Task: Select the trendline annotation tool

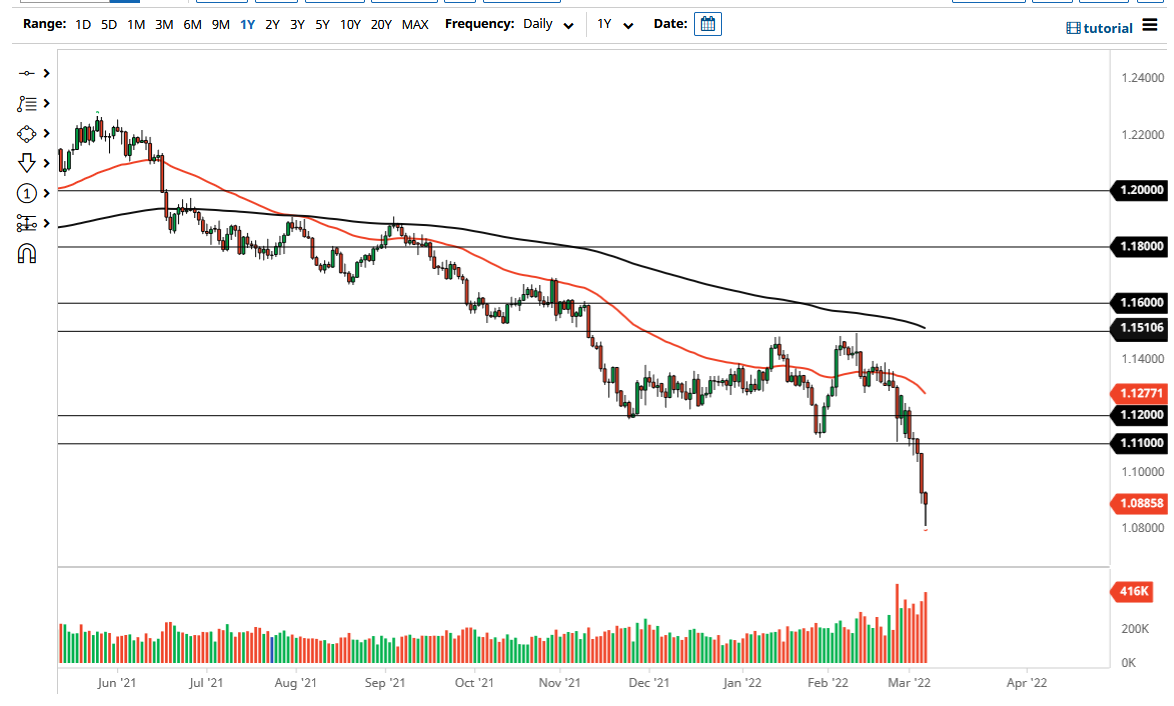Action: click(x=26, y=73)
